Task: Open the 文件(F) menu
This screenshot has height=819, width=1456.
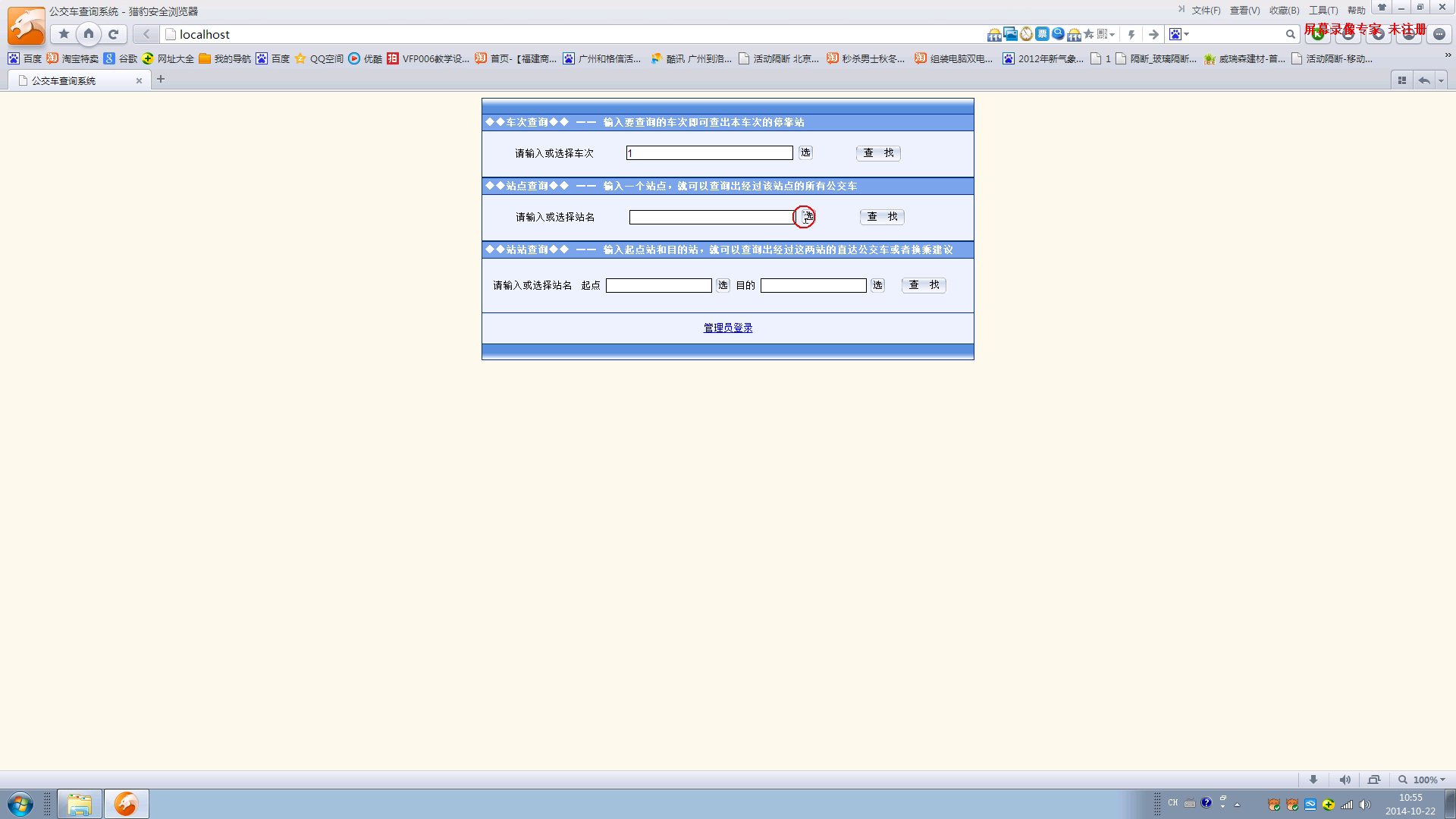Action: tap(1206, 11)
